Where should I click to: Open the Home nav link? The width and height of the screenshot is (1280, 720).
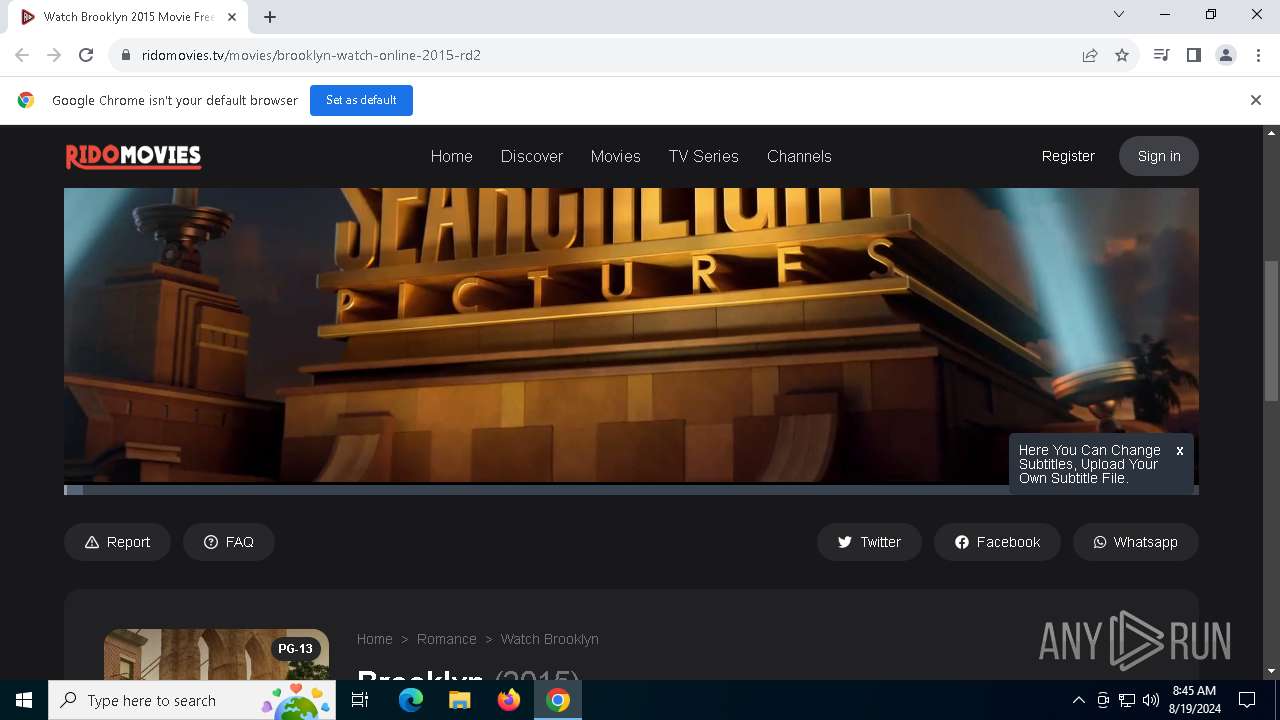(451, 156)
